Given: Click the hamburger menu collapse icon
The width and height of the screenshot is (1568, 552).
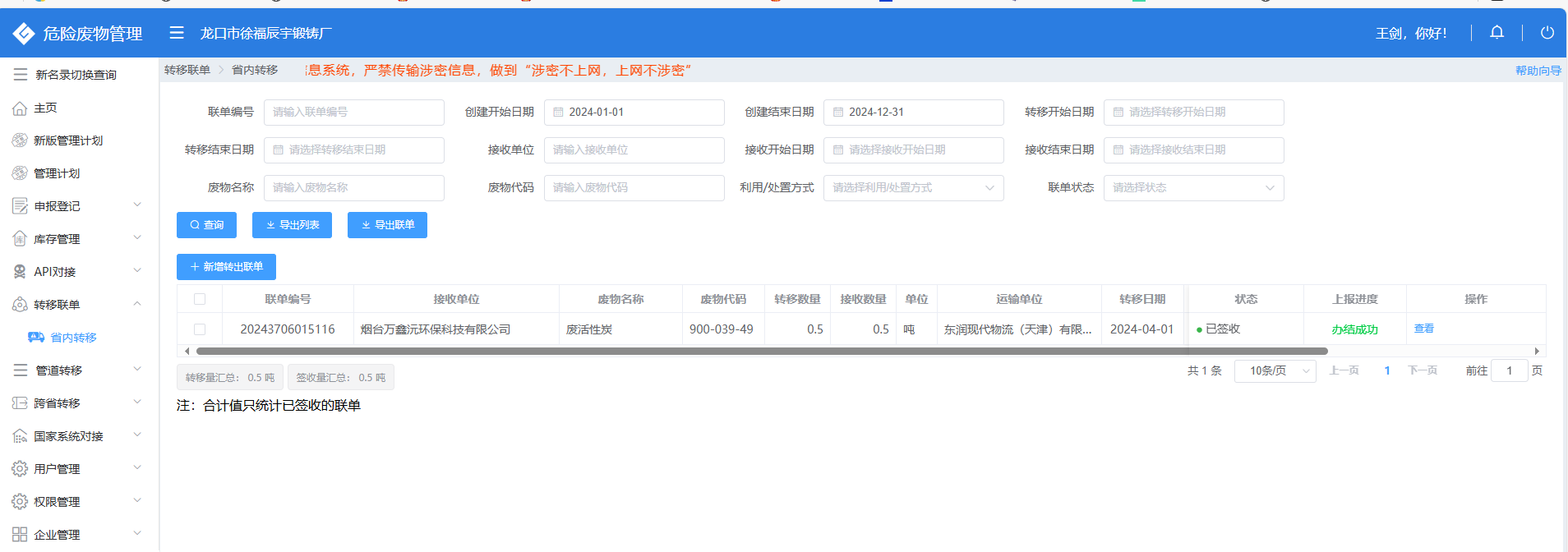Looking at the screenshot, I should coord(177,33).
